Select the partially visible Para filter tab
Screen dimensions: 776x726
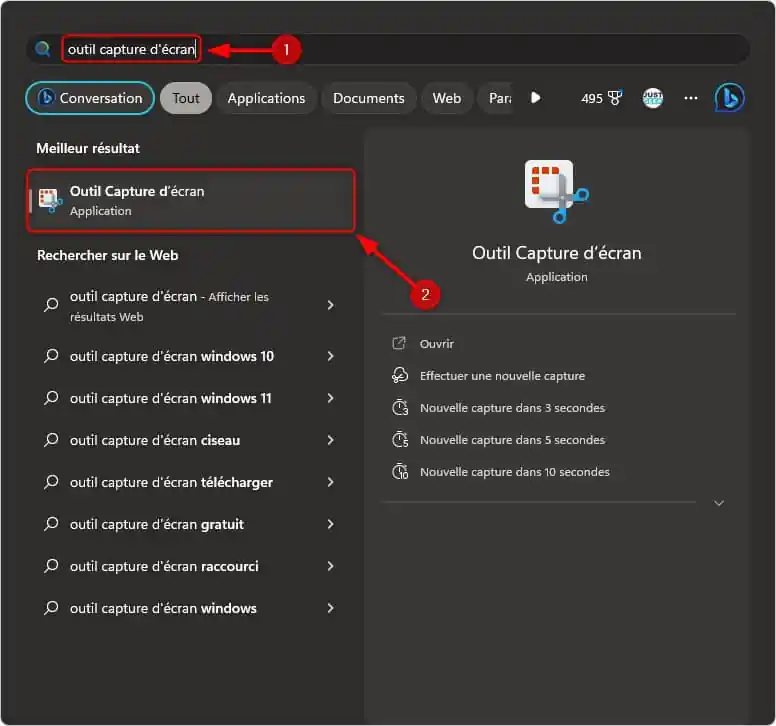497,98
